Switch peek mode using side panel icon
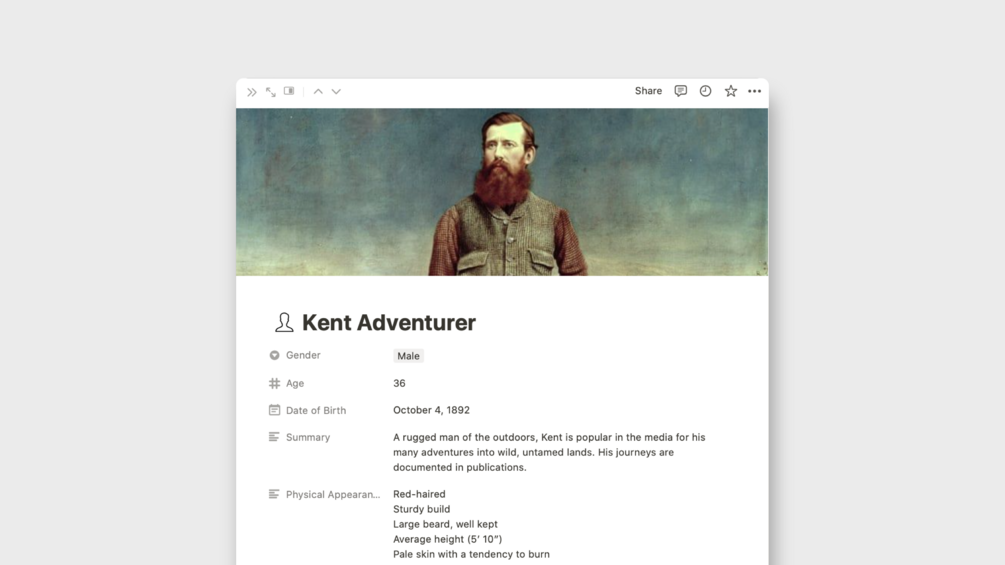Screen dimensions: 1005x565 point(289,91)
